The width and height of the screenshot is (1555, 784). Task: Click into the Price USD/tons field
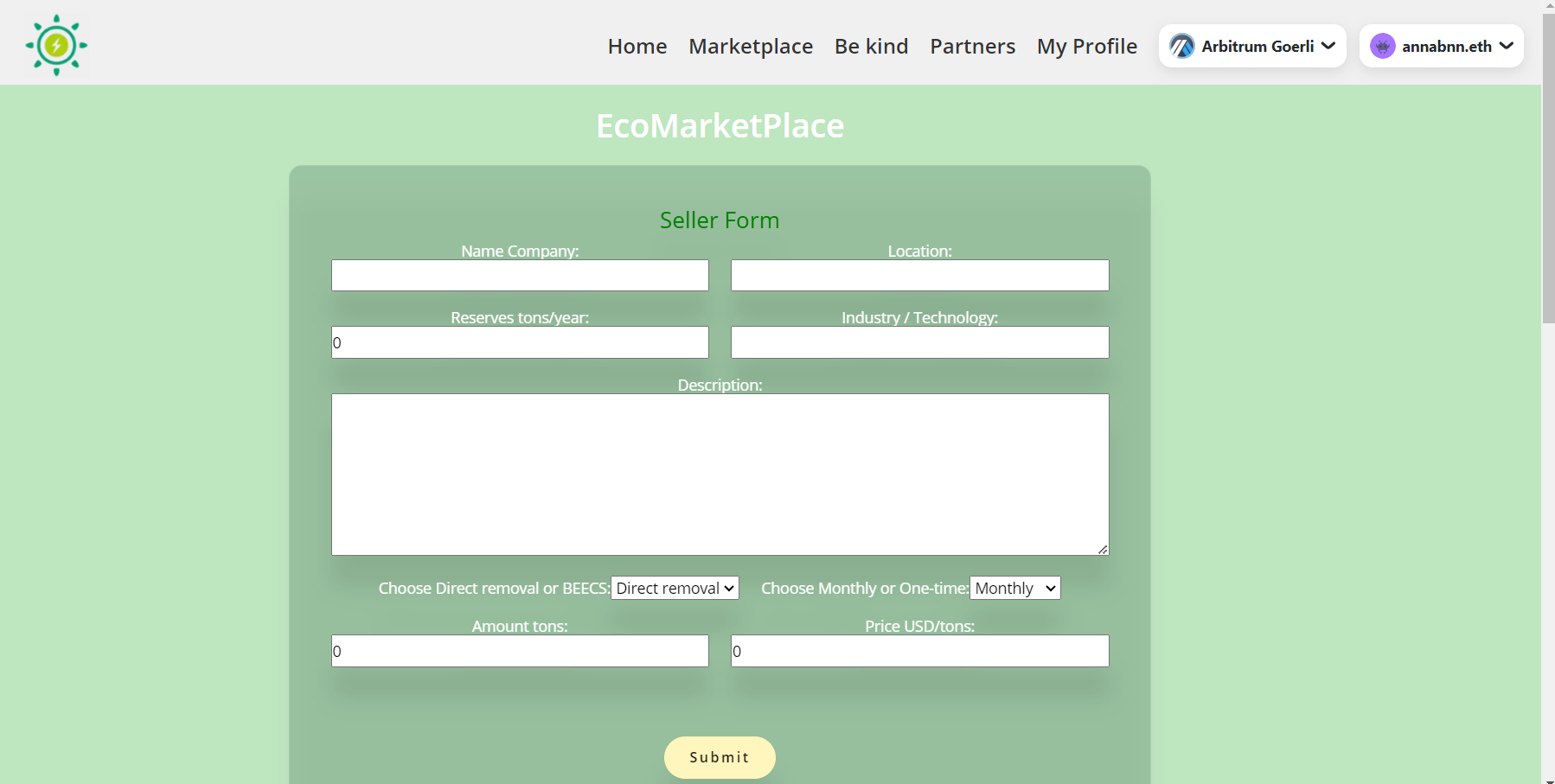point(919,651)
